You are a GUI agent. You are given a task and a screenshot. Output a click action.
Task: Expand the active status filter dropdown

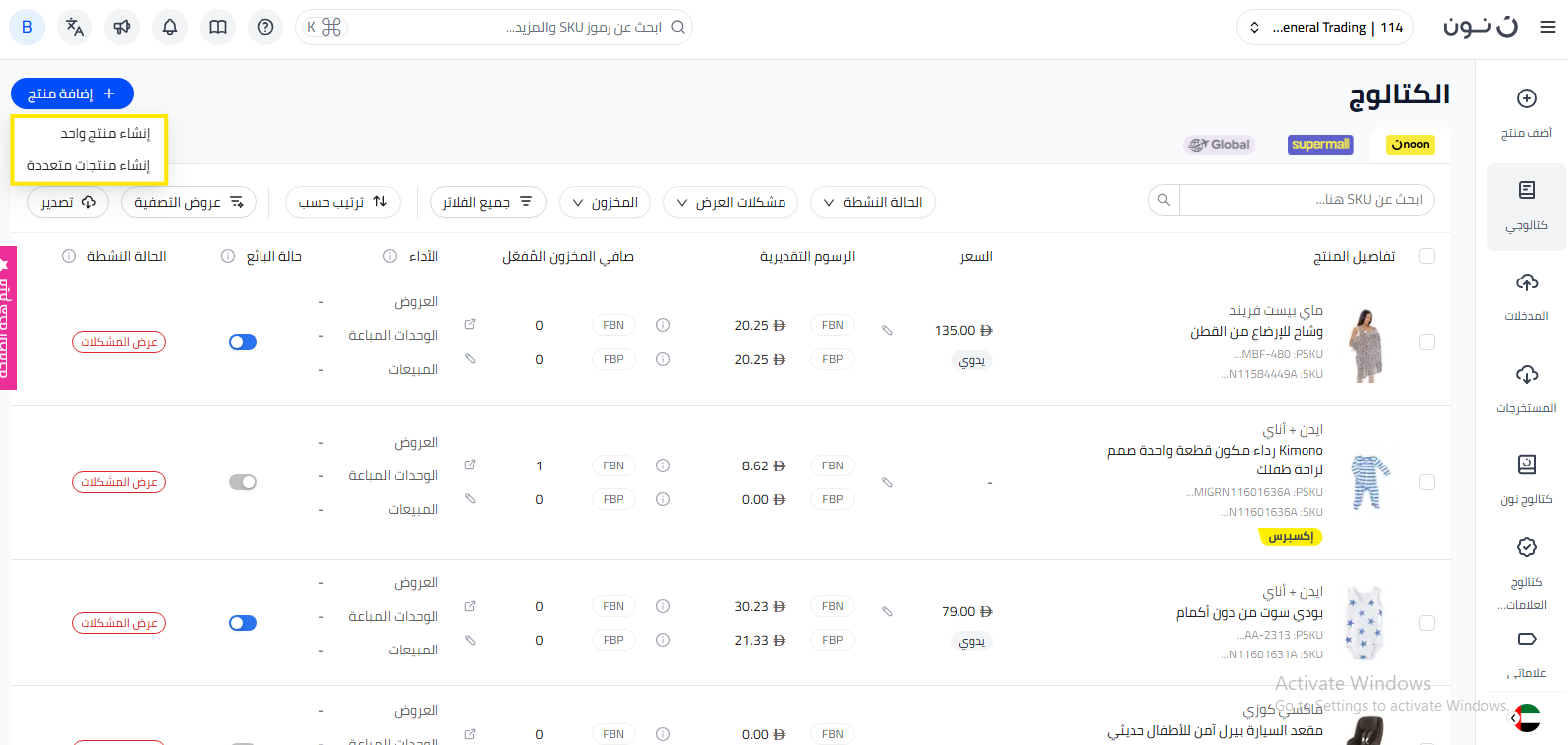[873, 202]
